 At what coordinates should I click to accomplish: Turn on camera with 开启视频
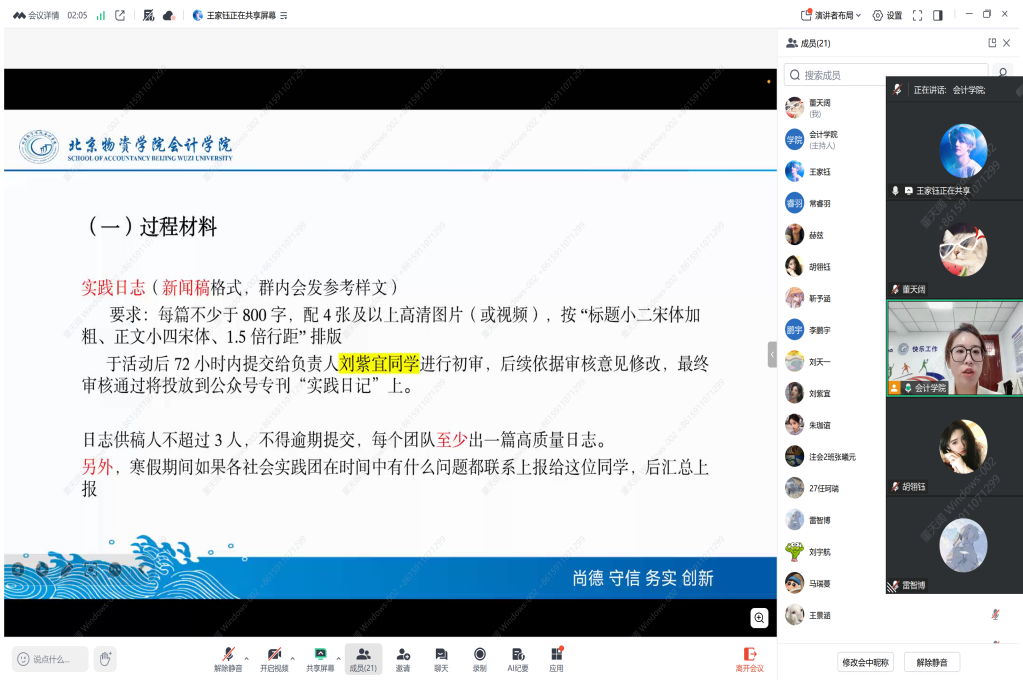[273, 655]
